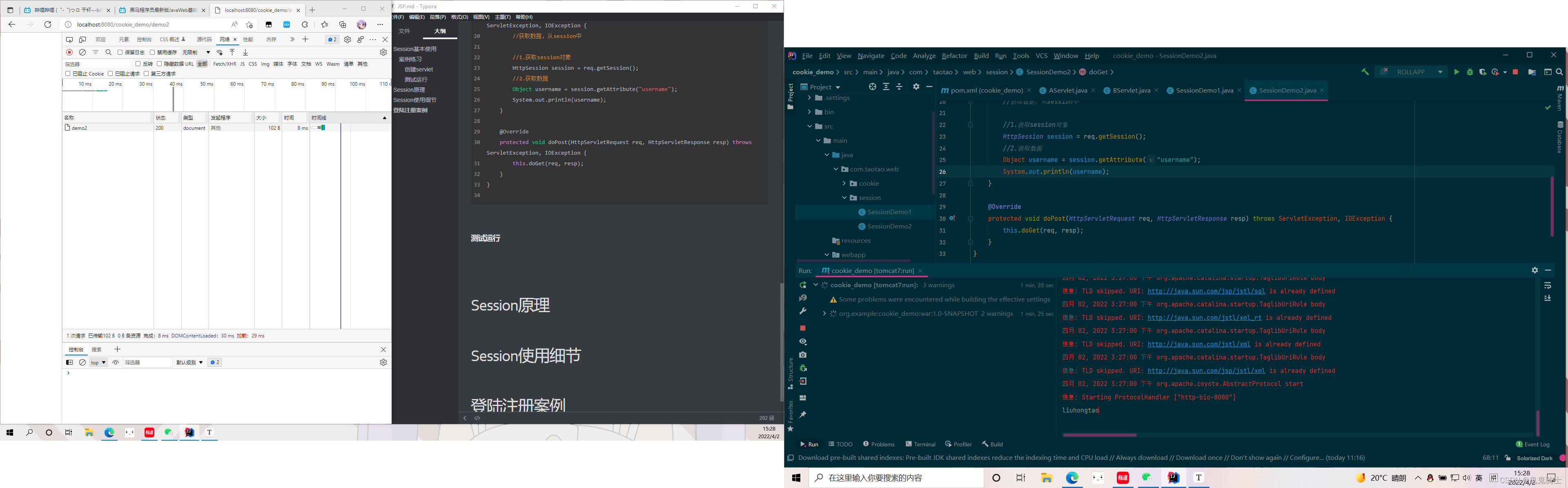Click DevTools import HAR up-arrow icon

pos(232,52)
